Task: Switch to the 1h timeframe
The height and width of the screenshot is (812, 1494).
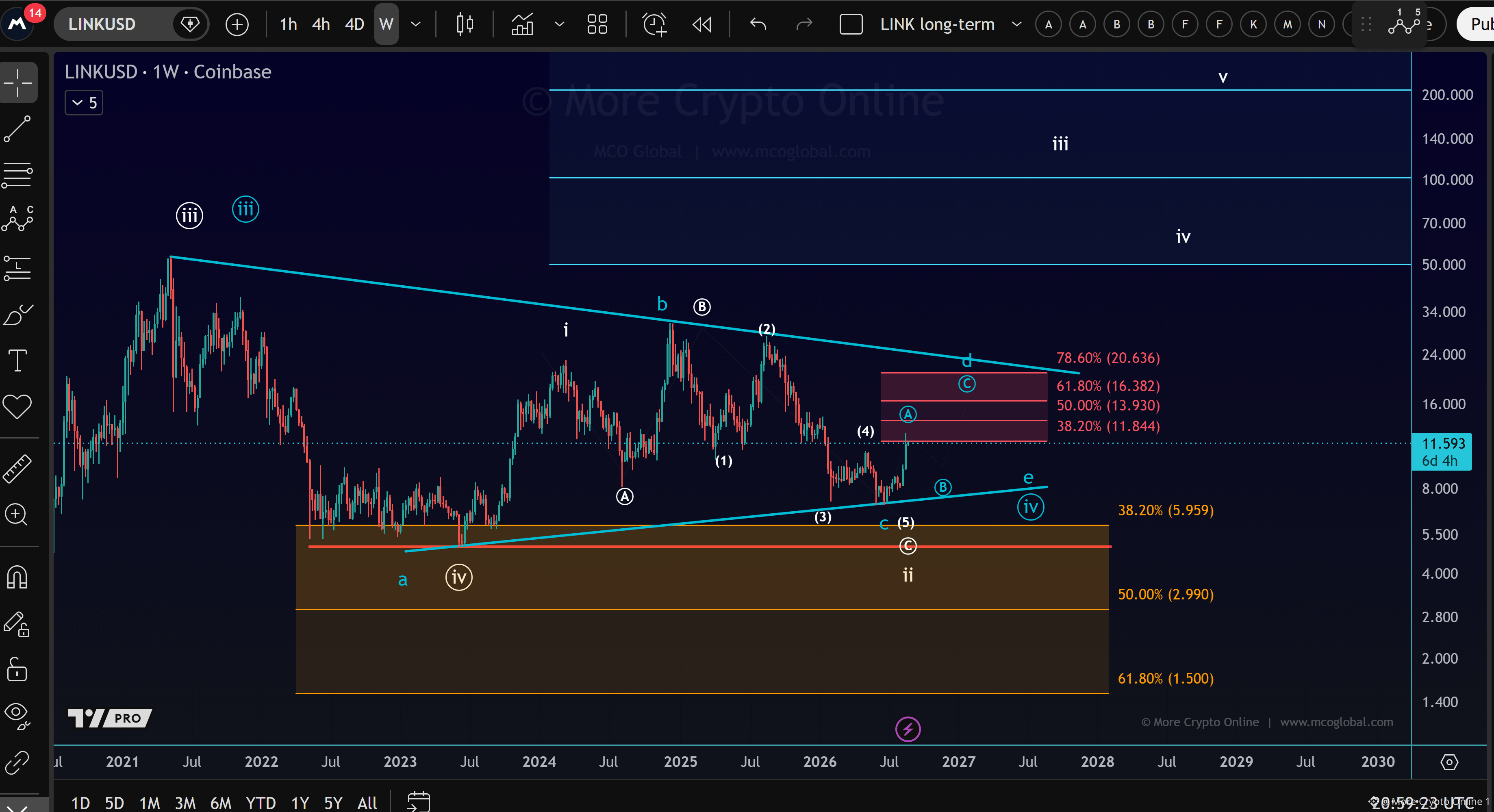Action: 288,24
